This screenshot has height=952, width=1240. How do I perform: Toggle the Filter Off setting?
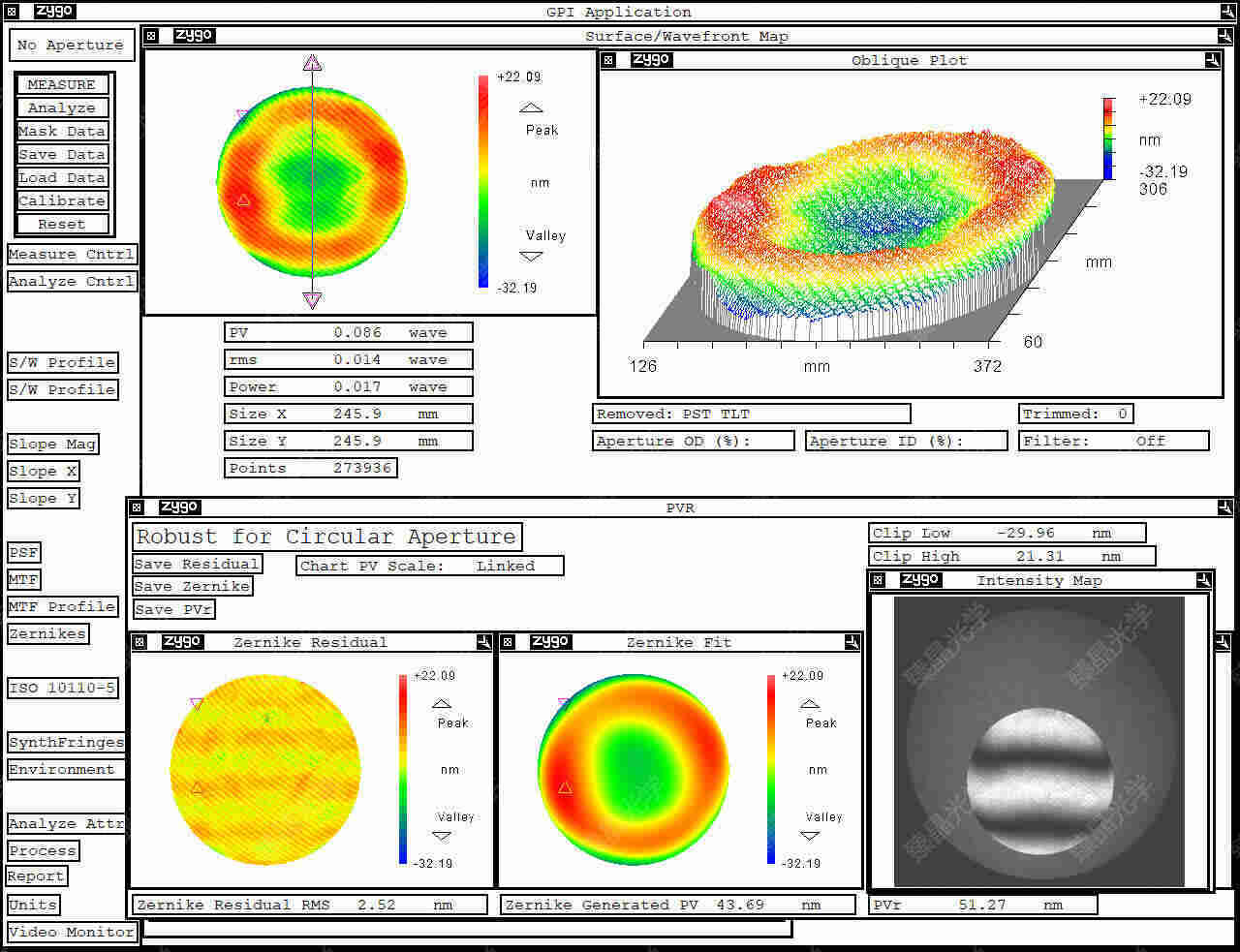point(1113,441)
